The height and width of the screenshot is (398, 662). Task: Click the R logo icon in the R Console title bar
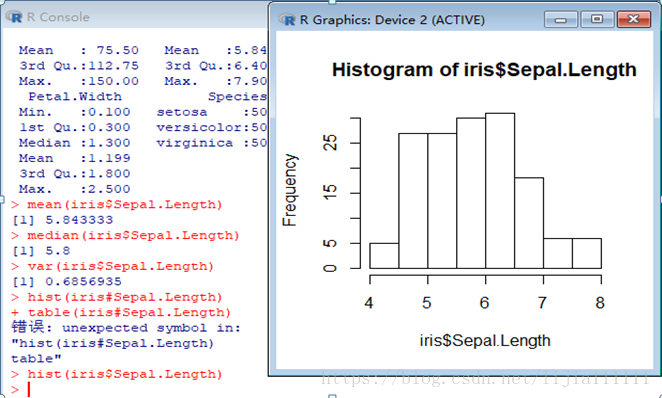click(x=14, y=17)
